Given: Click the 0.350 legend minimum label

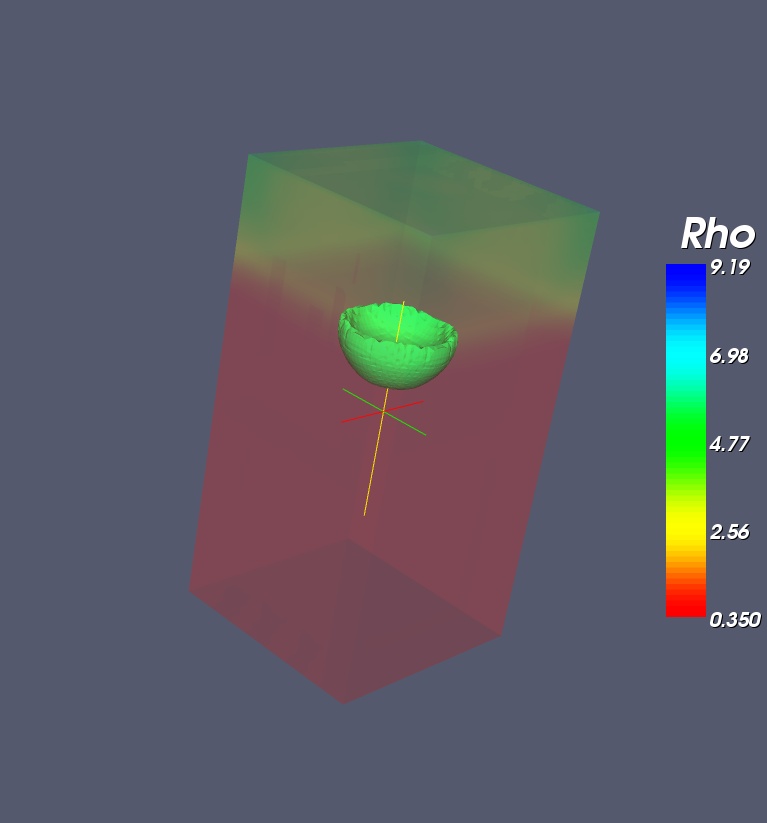Looking at the screenshot, I should pyautogui.click(x=734, y=620).
